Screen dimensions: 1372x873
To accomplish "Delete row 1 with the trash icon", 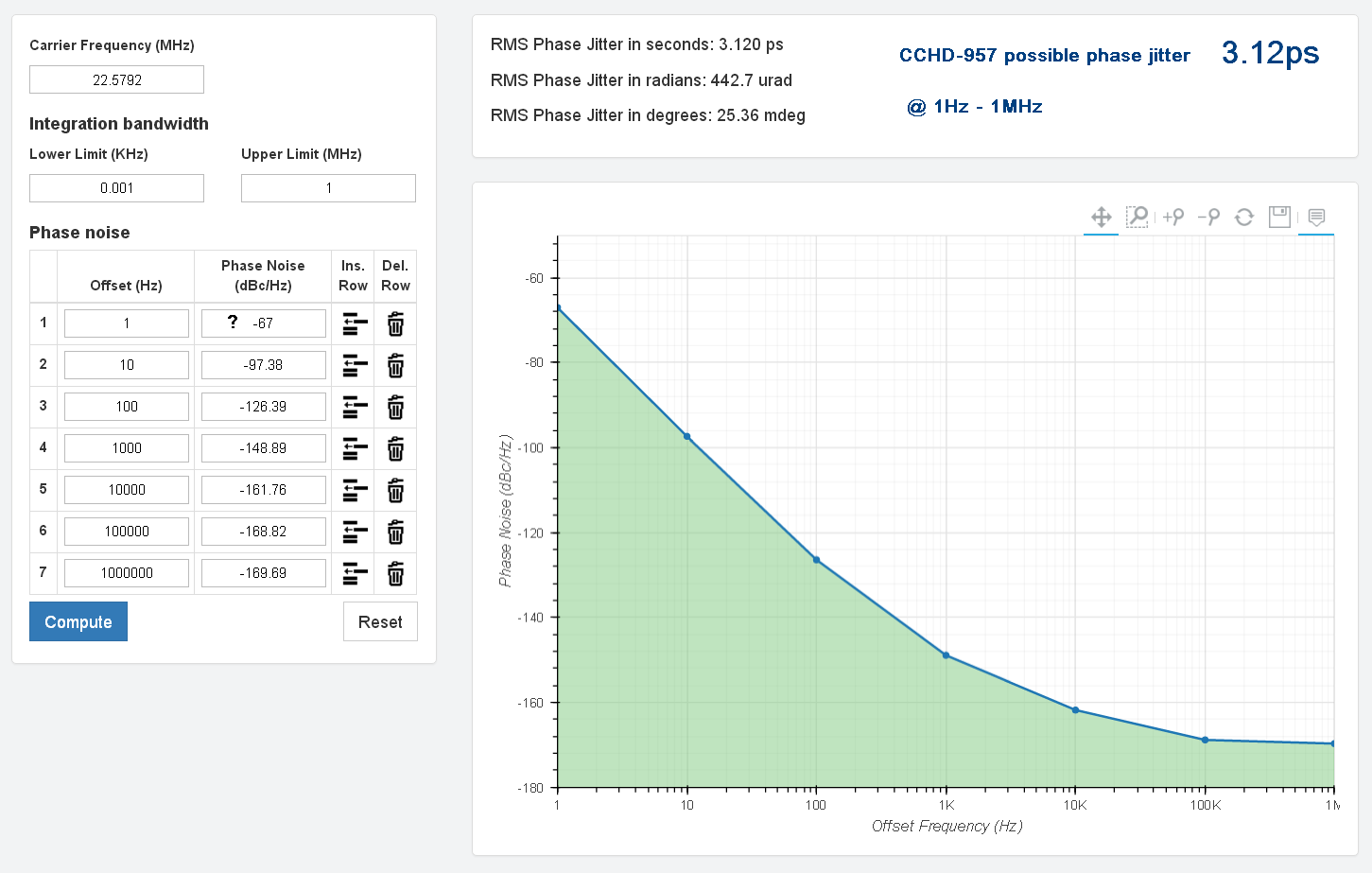I will 395,324.
